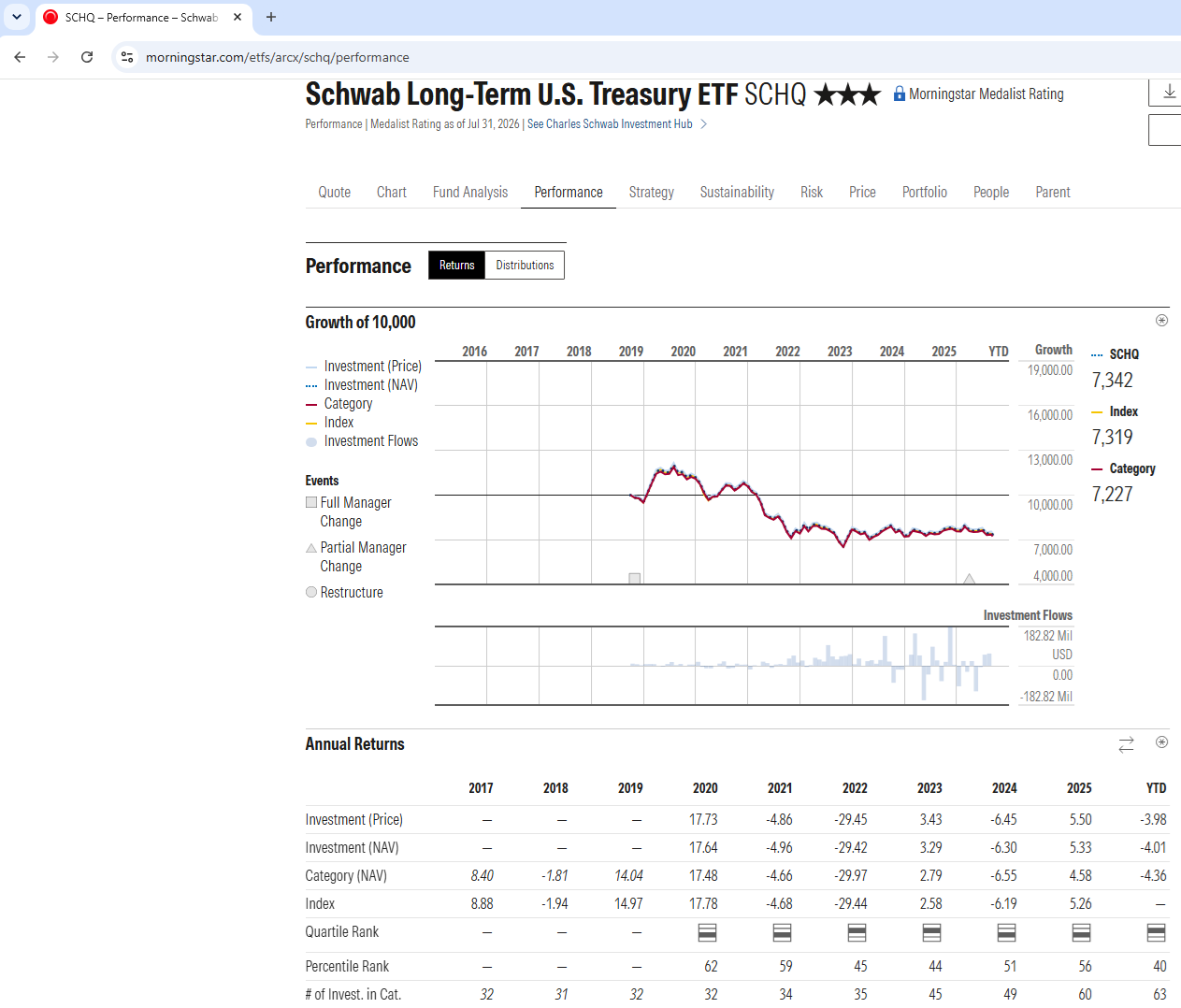Click the SCHQ growth value 7,342
The width and height of the screenshot is (1181, 1008).
(1113, 380)
